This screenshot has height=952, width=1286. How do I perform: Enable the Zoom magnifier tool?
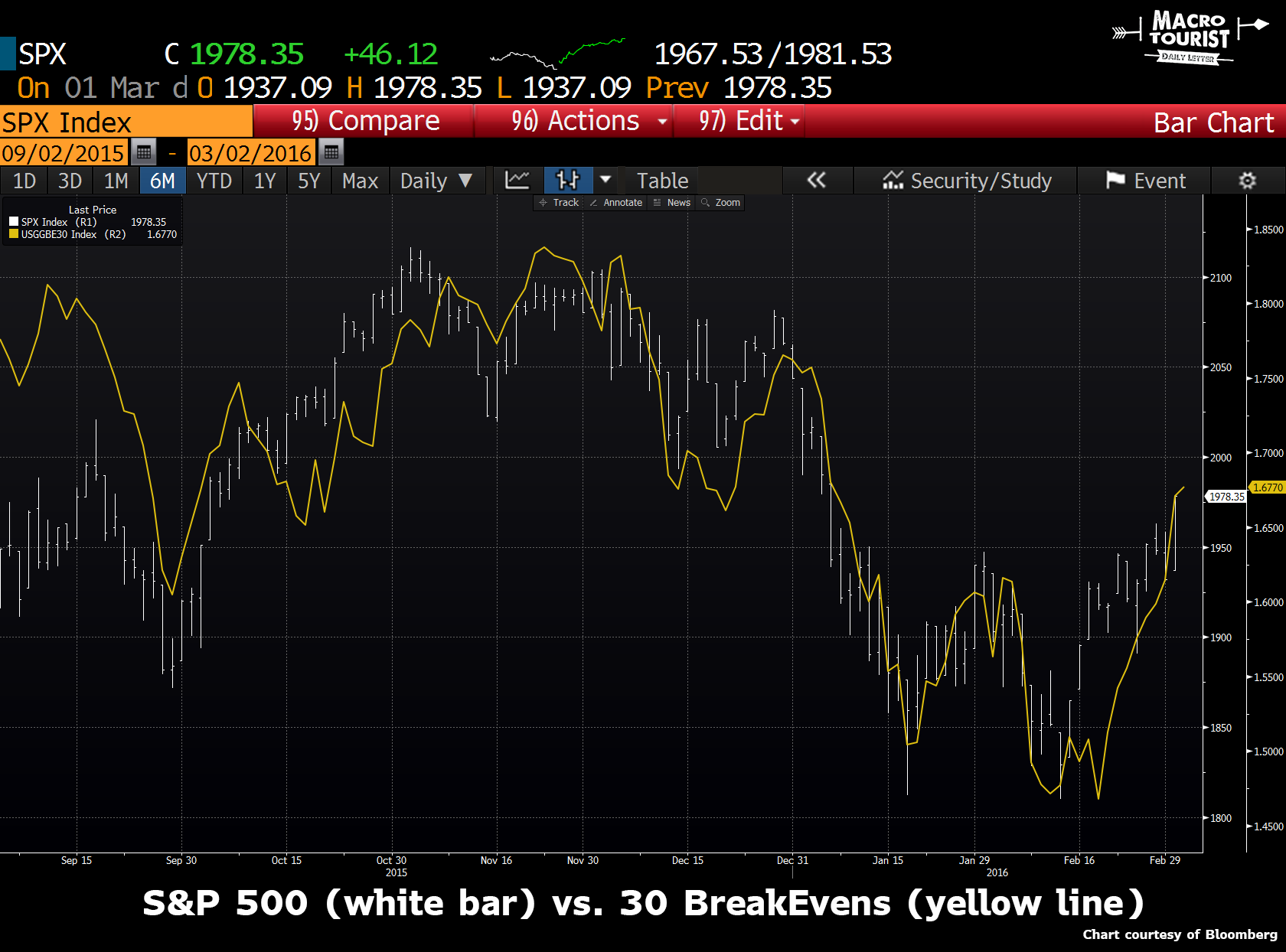click(x=721, y=203)
